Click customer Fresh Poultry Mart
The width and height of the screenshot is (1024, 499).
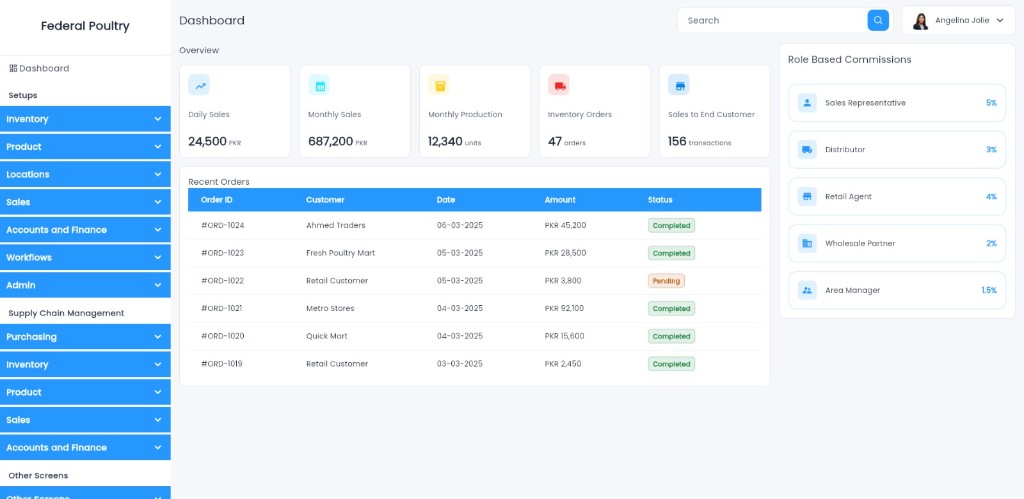tap(340, 253)
